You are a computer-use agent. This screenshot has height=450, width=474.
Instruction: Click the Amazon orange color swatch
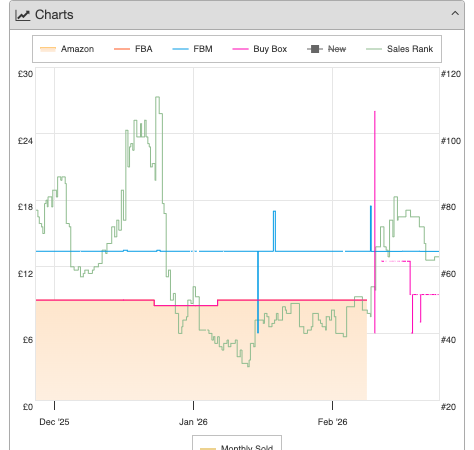click(x=48, y=49)
